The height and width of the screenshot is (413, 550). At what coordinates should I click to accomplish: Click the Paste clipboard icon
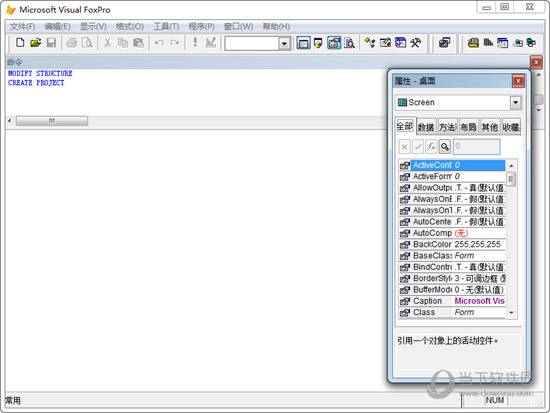point(139,43)
